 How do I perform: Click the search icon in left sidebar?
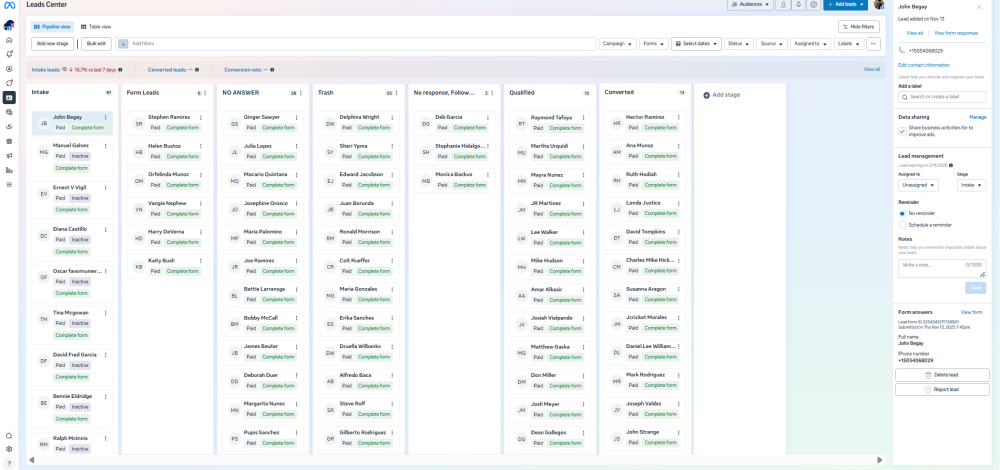(9, 436)
